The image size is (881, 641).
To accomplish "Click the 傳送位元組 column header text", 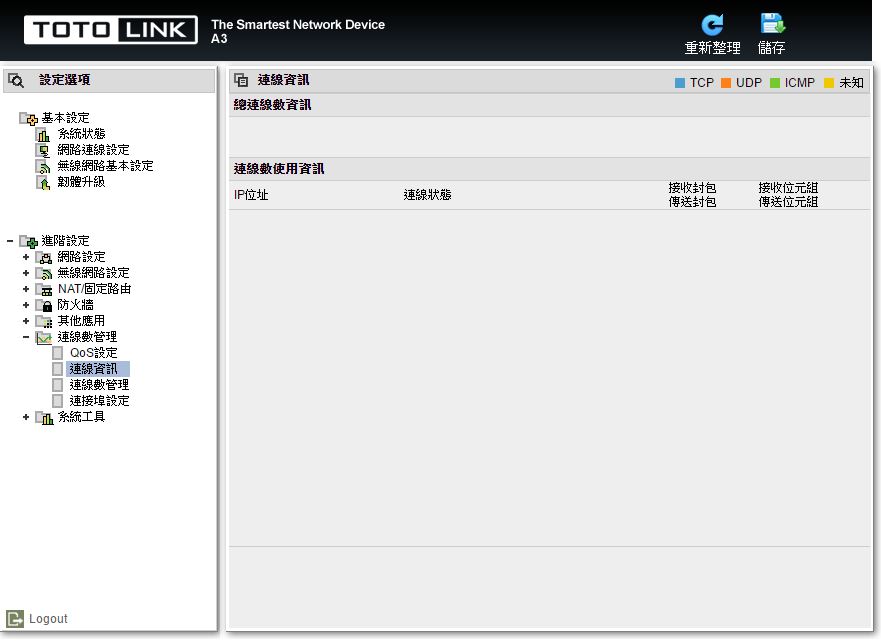I will pos(788,202).
